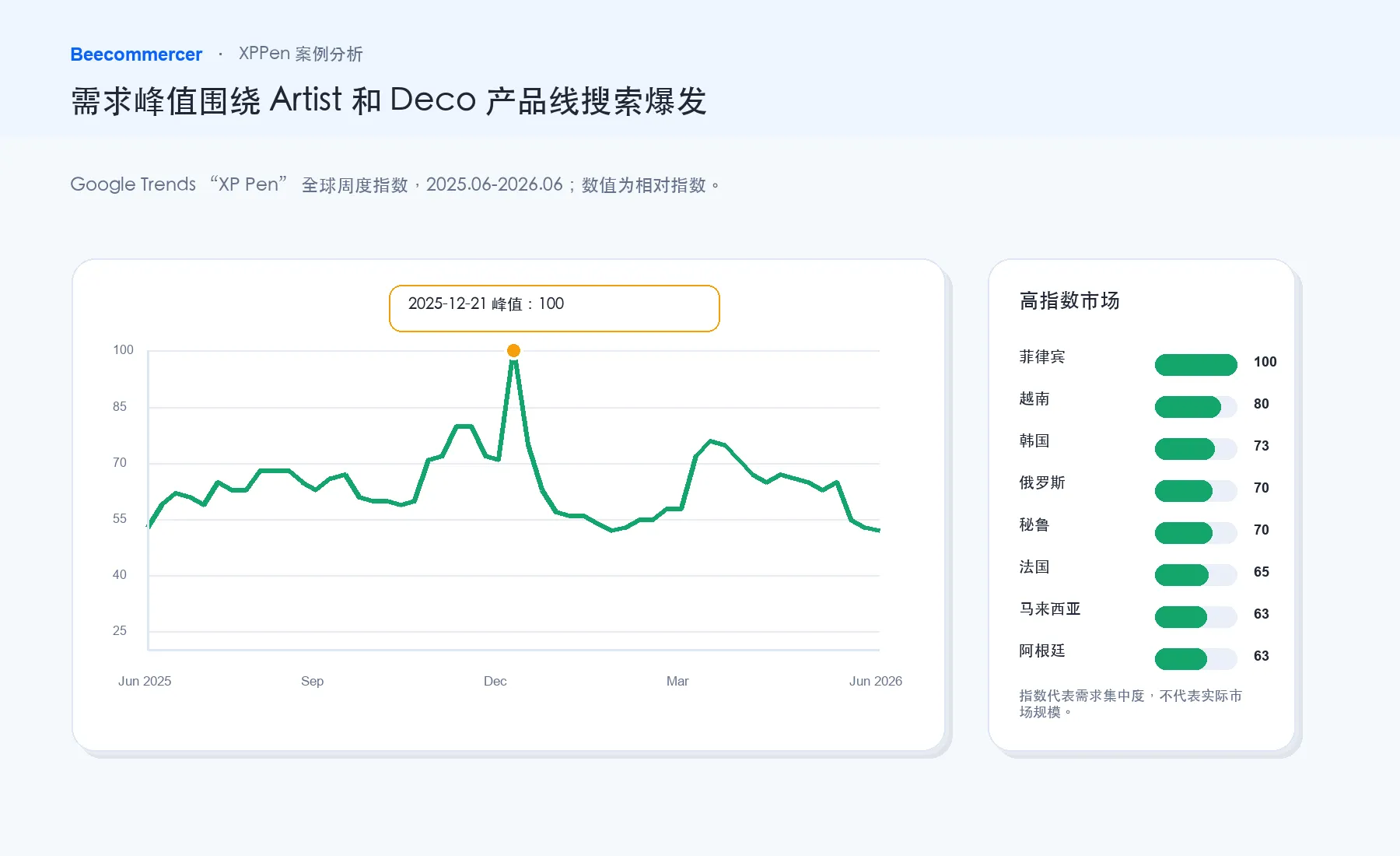Image resolution: width=1400 pixels, height=856 pixels.
Task: Click the Jun 2025 x-axis label
Action: click(x=145, y=681)
